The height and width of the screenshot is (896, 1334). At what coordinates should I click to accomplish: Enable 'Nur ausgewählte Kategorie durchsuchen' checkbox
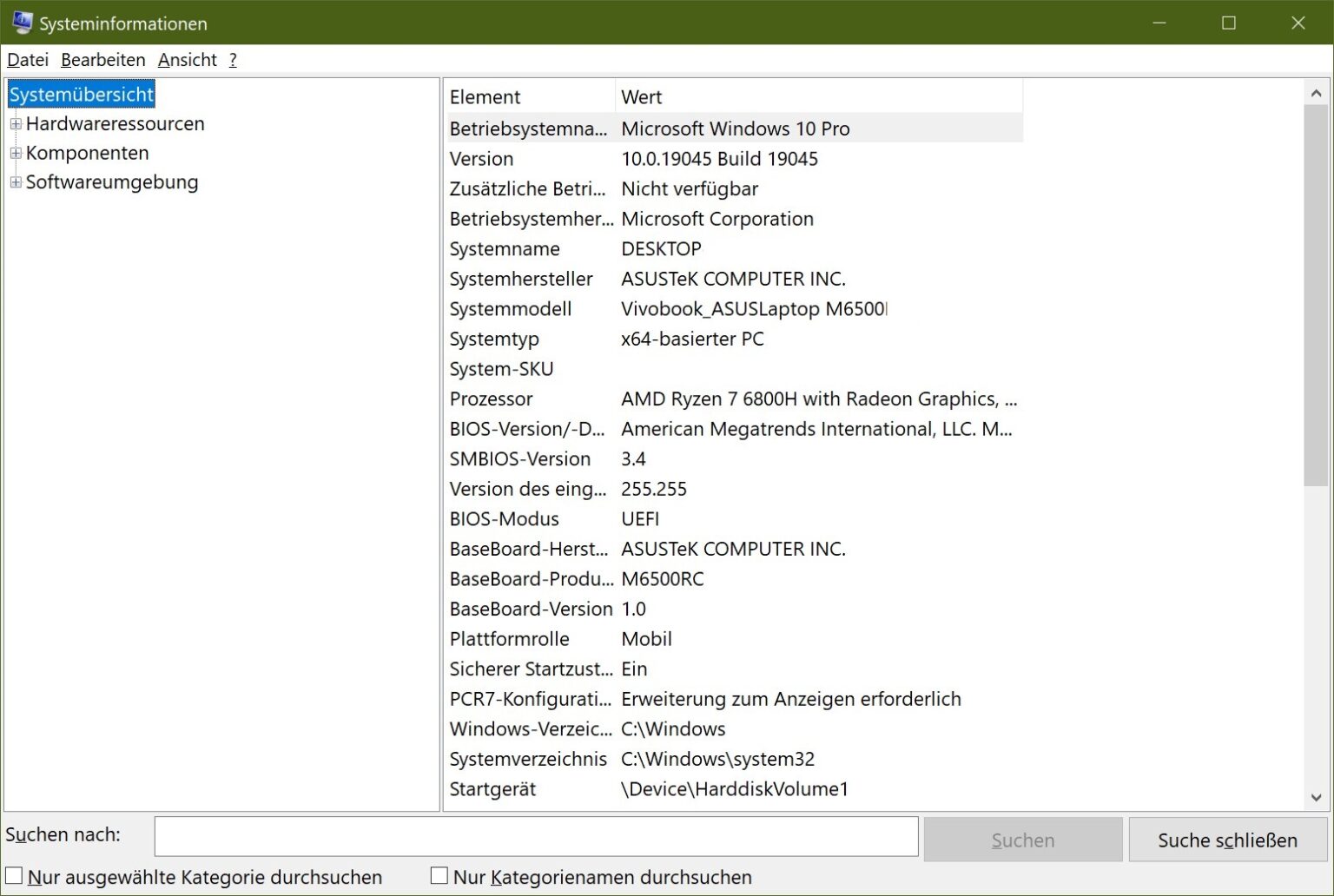click(x=14, y=877)
